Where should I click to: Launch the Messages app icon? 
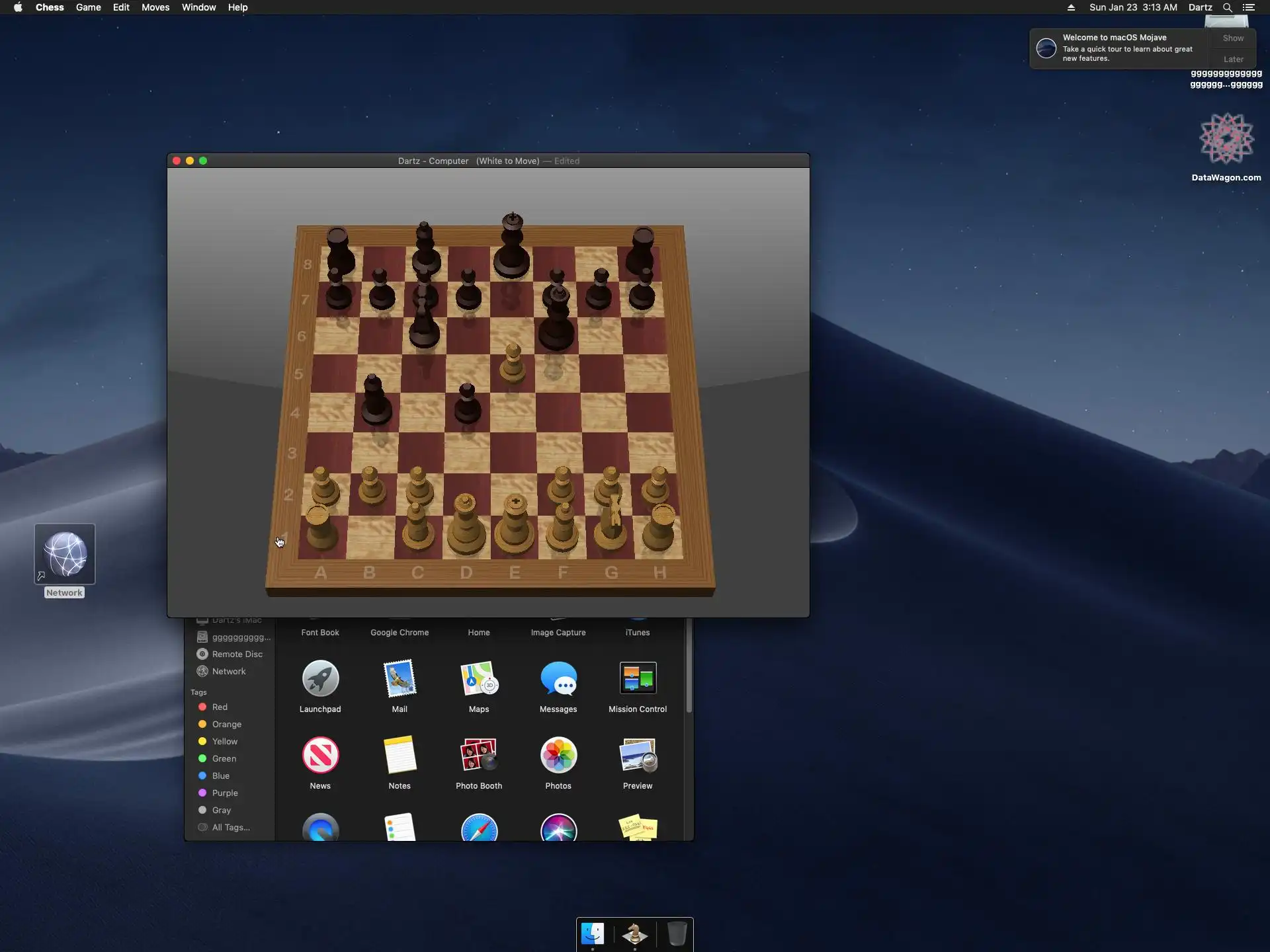point(558,679)
